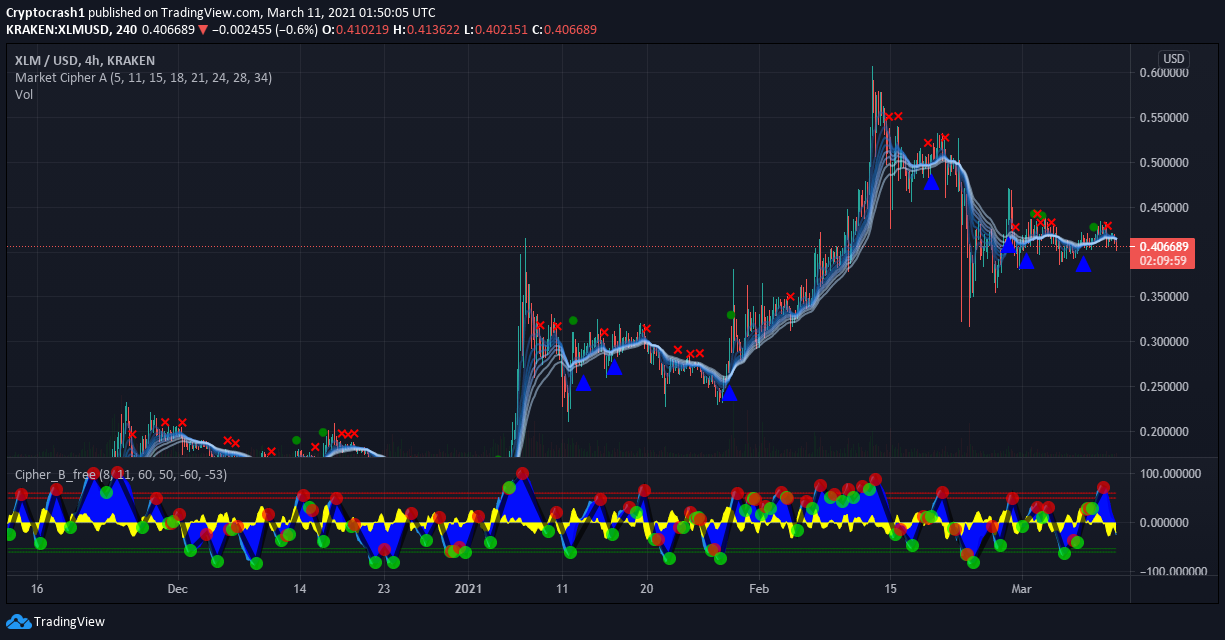Click the 0.300000 price axis label
Image resolution: width=1225 pixels, height=640 pixels.
coord(1163,342)
